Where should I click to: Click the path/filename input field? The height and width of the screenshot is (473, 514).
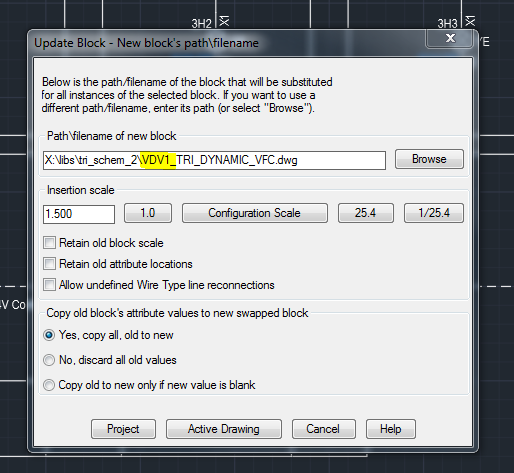tap(214, 160)
